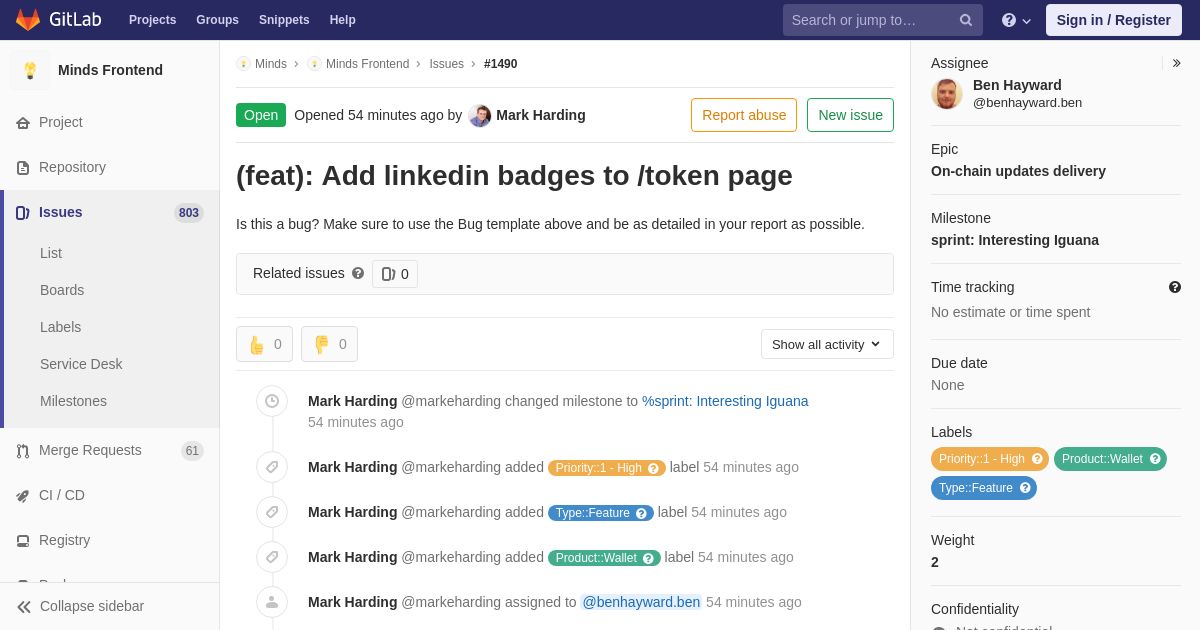Click the Minds Frontend project title in sidebar

tap(110, 70)
